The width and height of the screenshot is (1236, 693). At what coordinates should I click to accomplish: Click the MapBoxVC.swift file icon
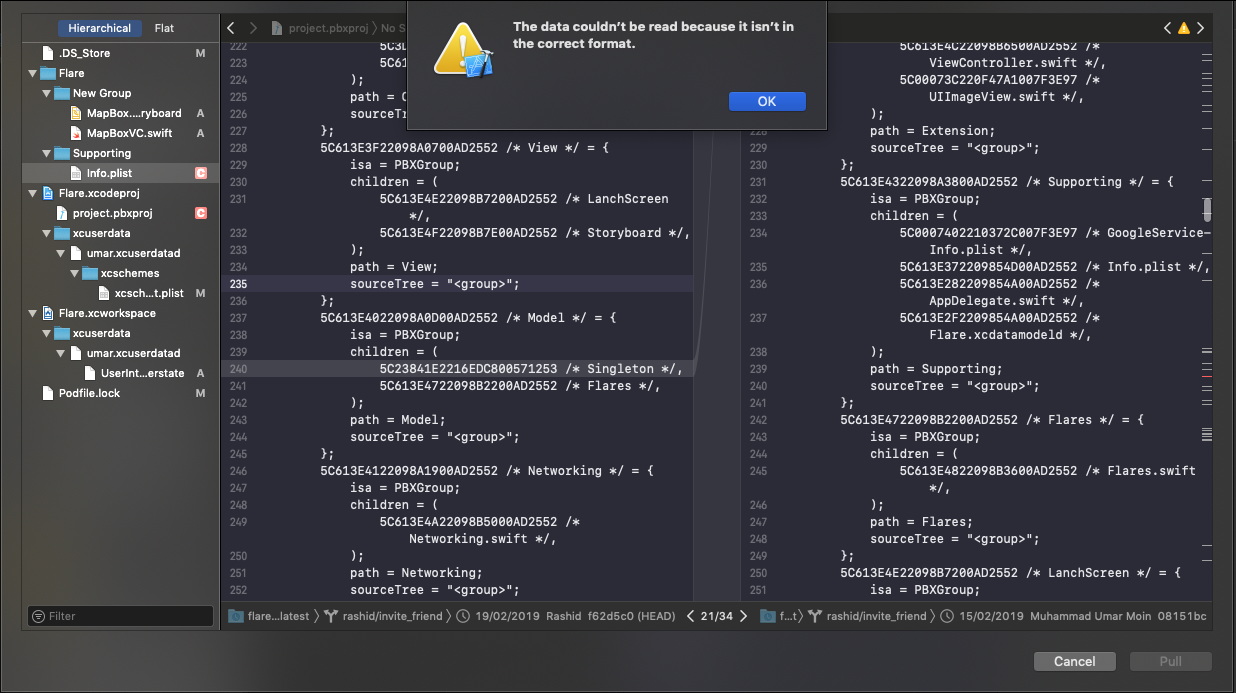pos(76,133)
